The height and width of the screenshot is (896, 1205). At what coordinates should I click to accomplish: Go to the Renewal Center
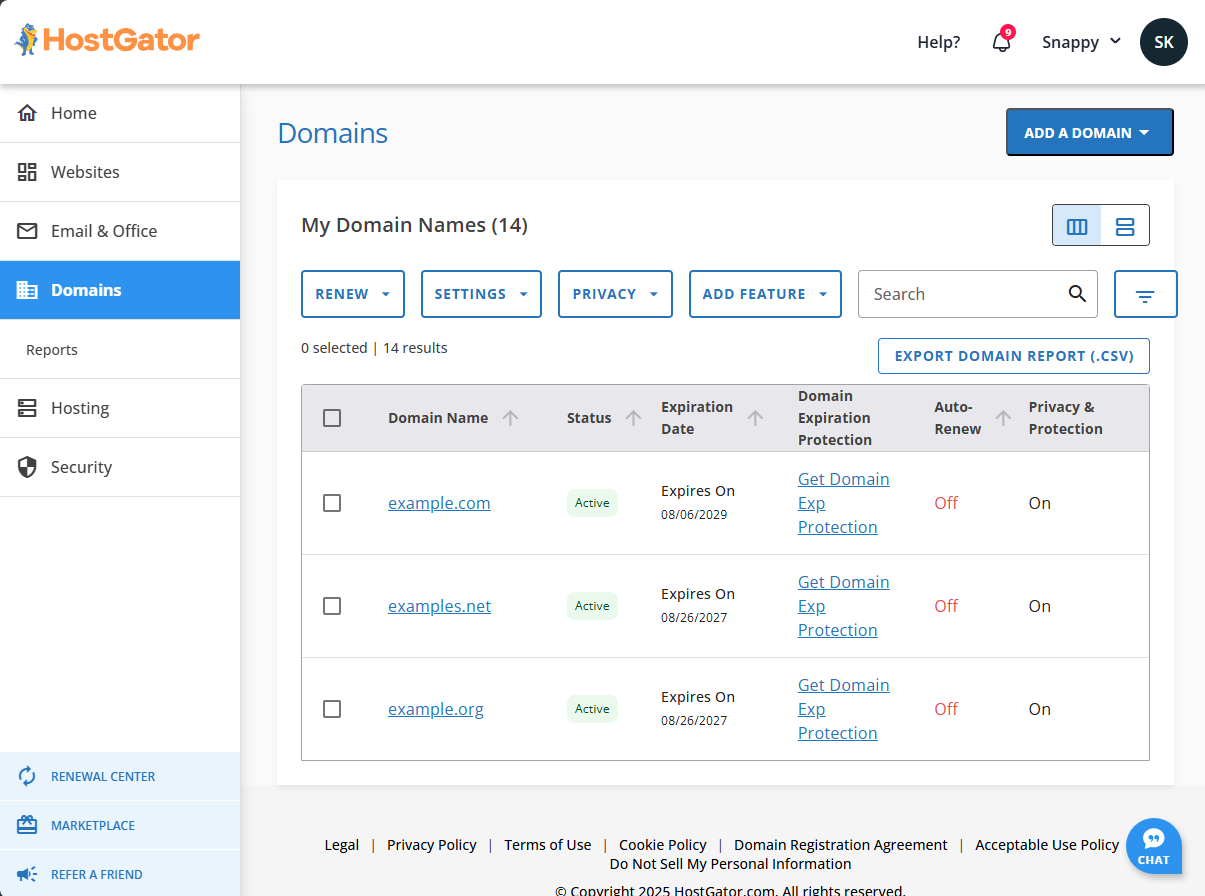pyautogui.click(x=104, y=776)
